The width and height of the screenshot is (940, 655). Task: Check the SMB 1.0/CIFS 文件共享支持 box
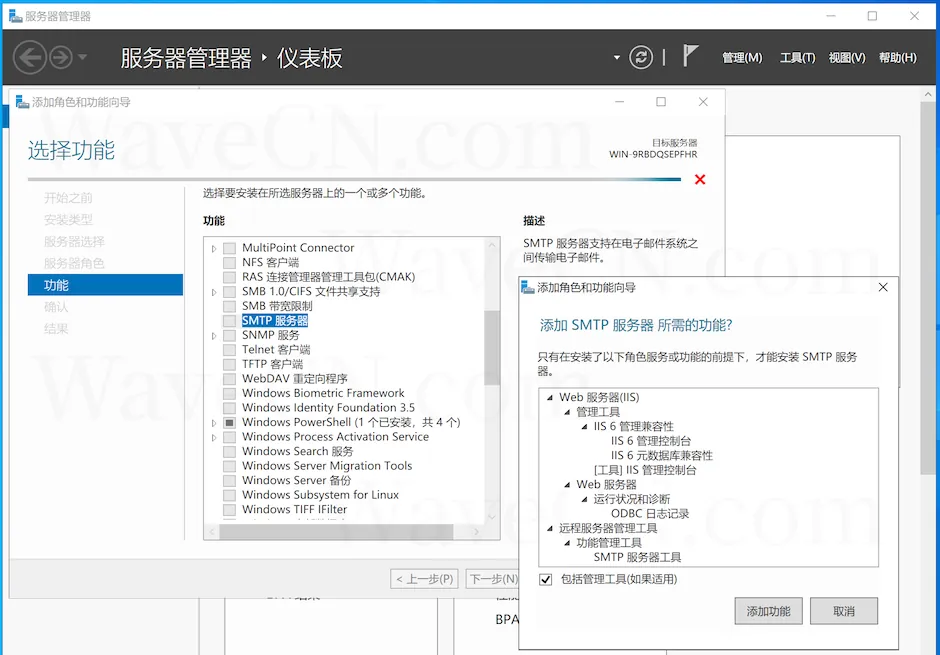(x=229, y=292)
